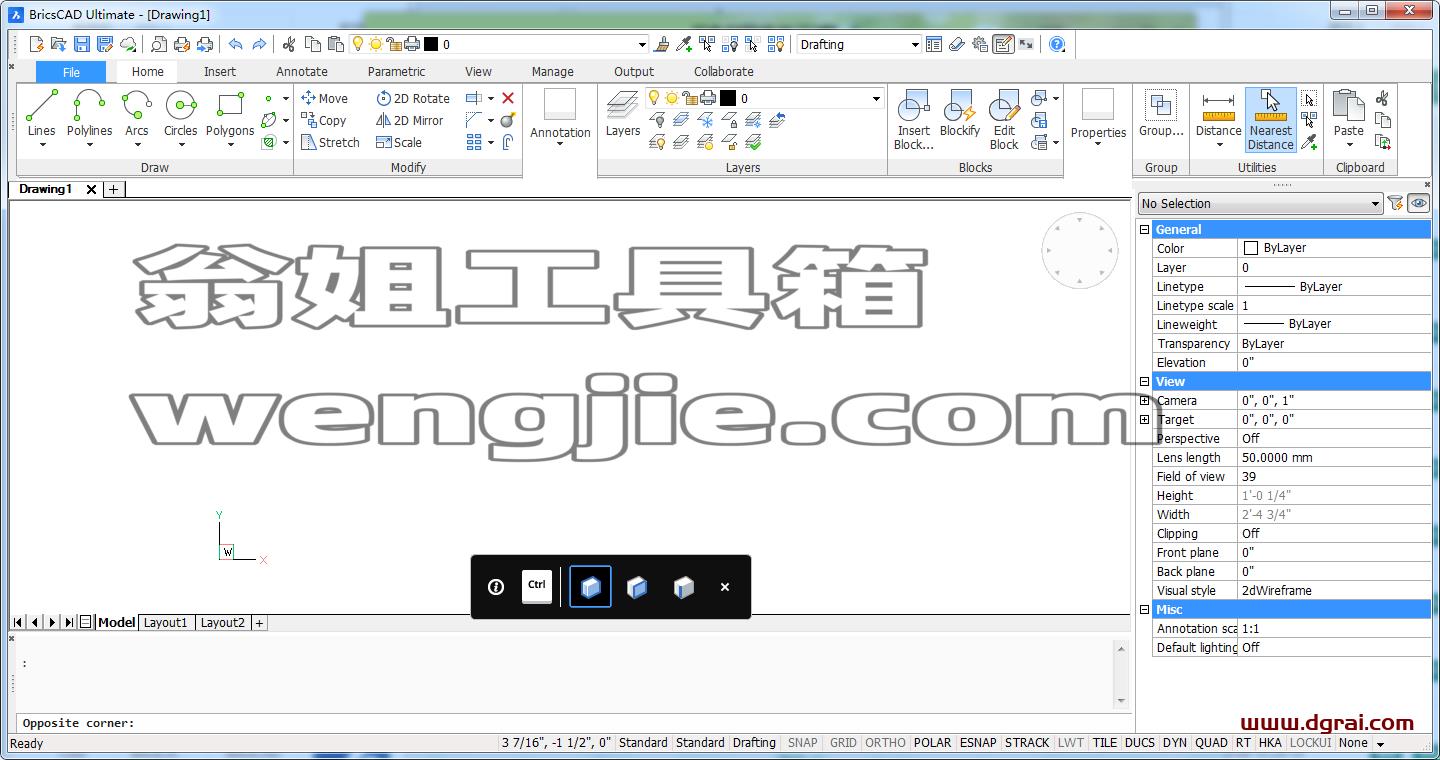This screenshot has height=760, width=1440.
Task: Click the Stretch tool
Action: (330, 142)
